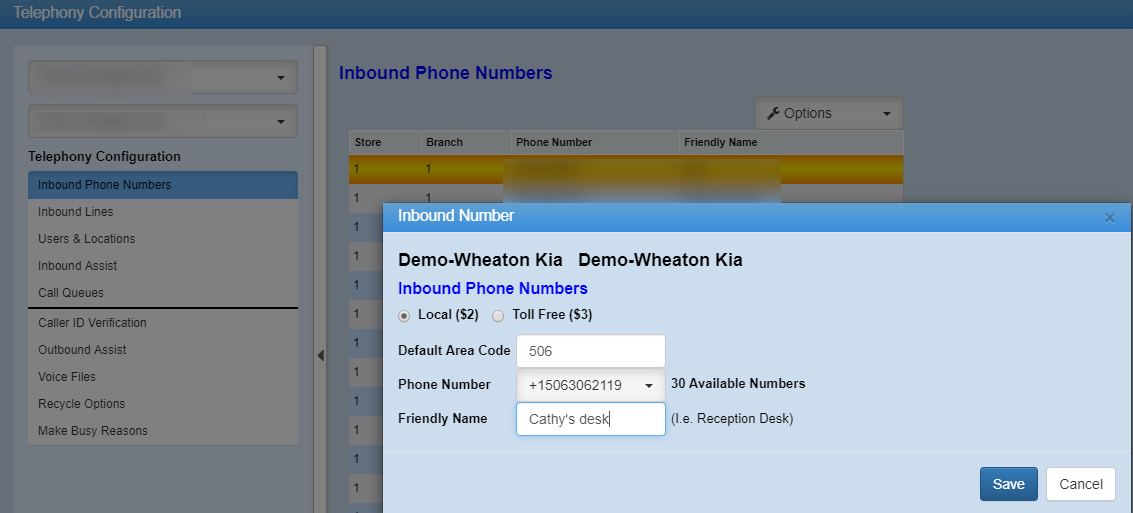Sort table by Phone Number column header
This screenshot has height=513, width=1133.
554,142
